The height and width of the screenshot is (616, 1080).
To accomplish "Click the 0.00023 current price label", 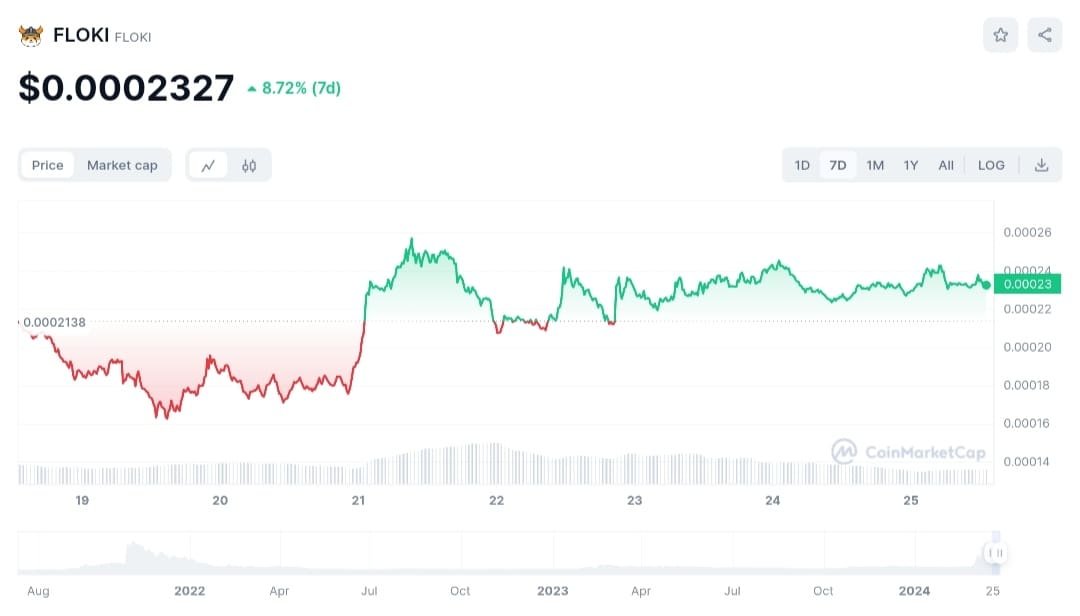I will tap(1027, 284).
